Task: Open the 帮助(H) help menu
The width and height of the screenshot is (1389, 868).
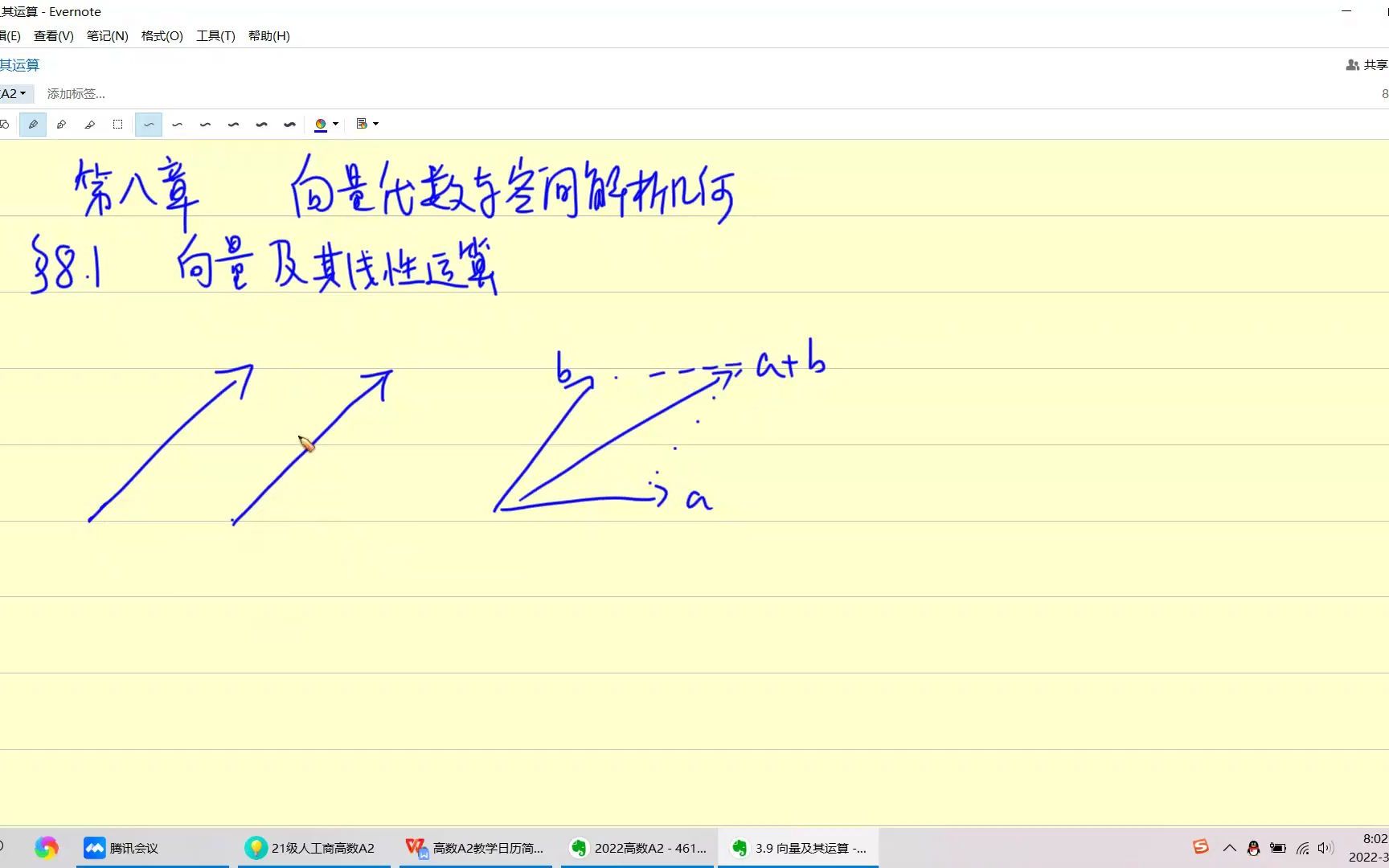Action: point(268,35)
